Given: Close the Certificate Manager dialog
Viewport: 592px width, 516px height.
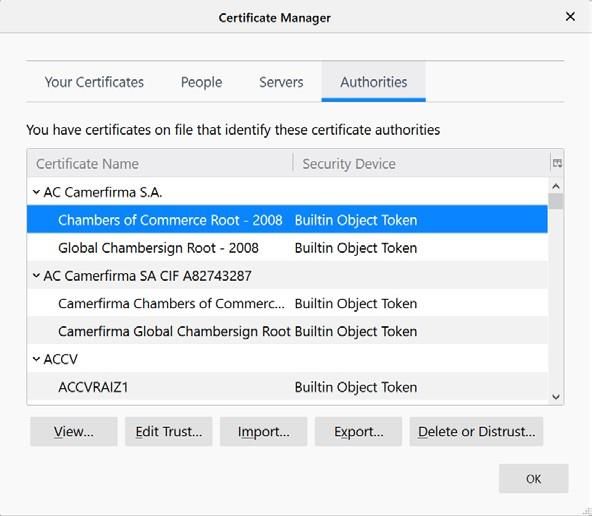Looking at the screenshot, I should click(x=570, y=17).
